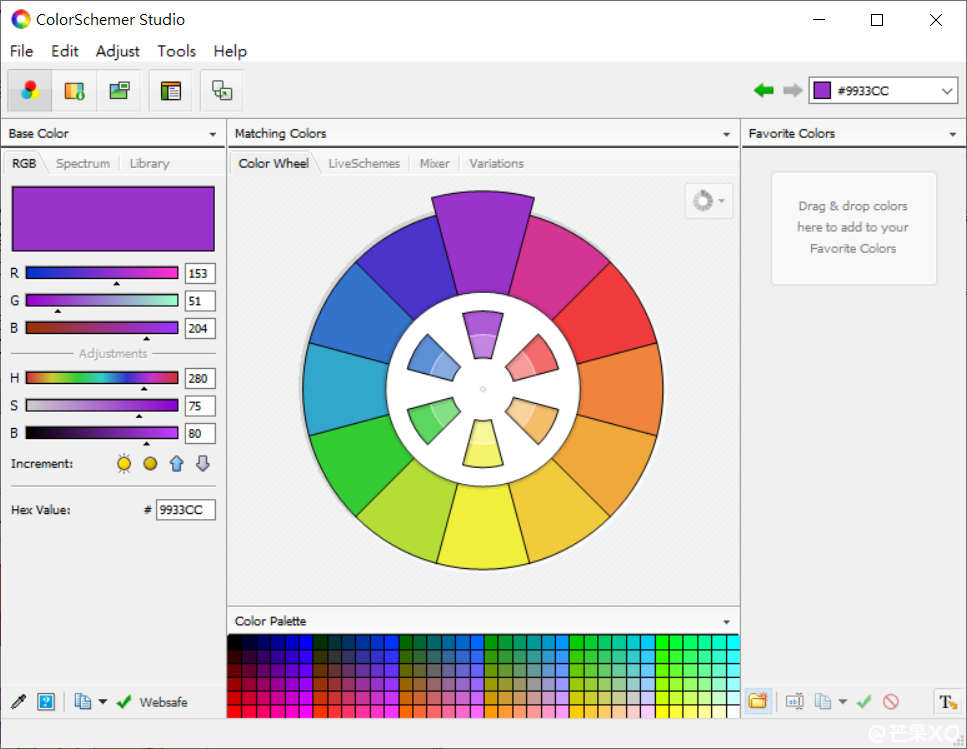Click the screen color picker toolbar icon
The width and height of the screenshot is (967, 749).
point(221,91)
